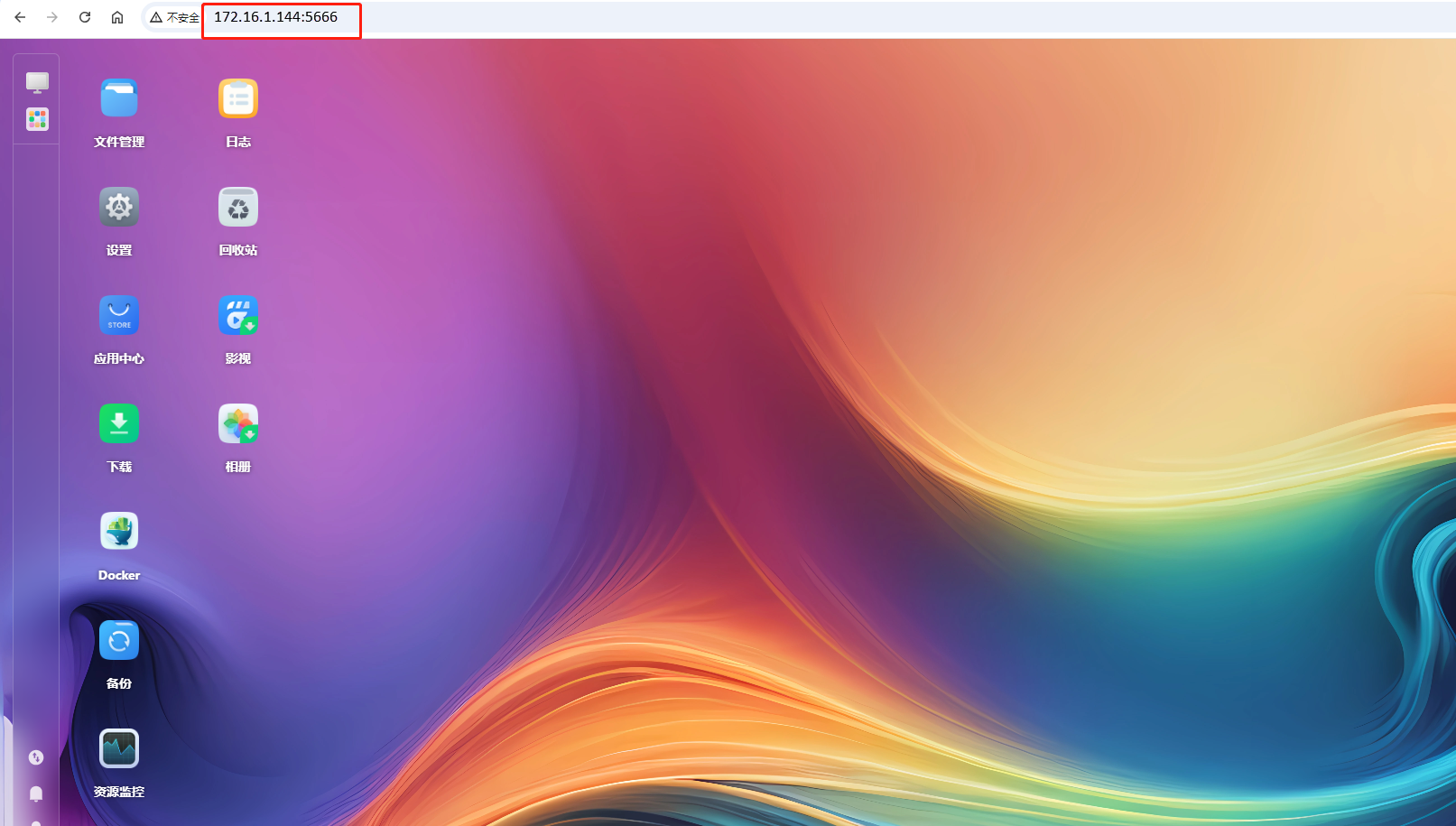1456x826 pixels.
Task: Open the 文件管理 file manager app
Action: click(x=119, y=99)
